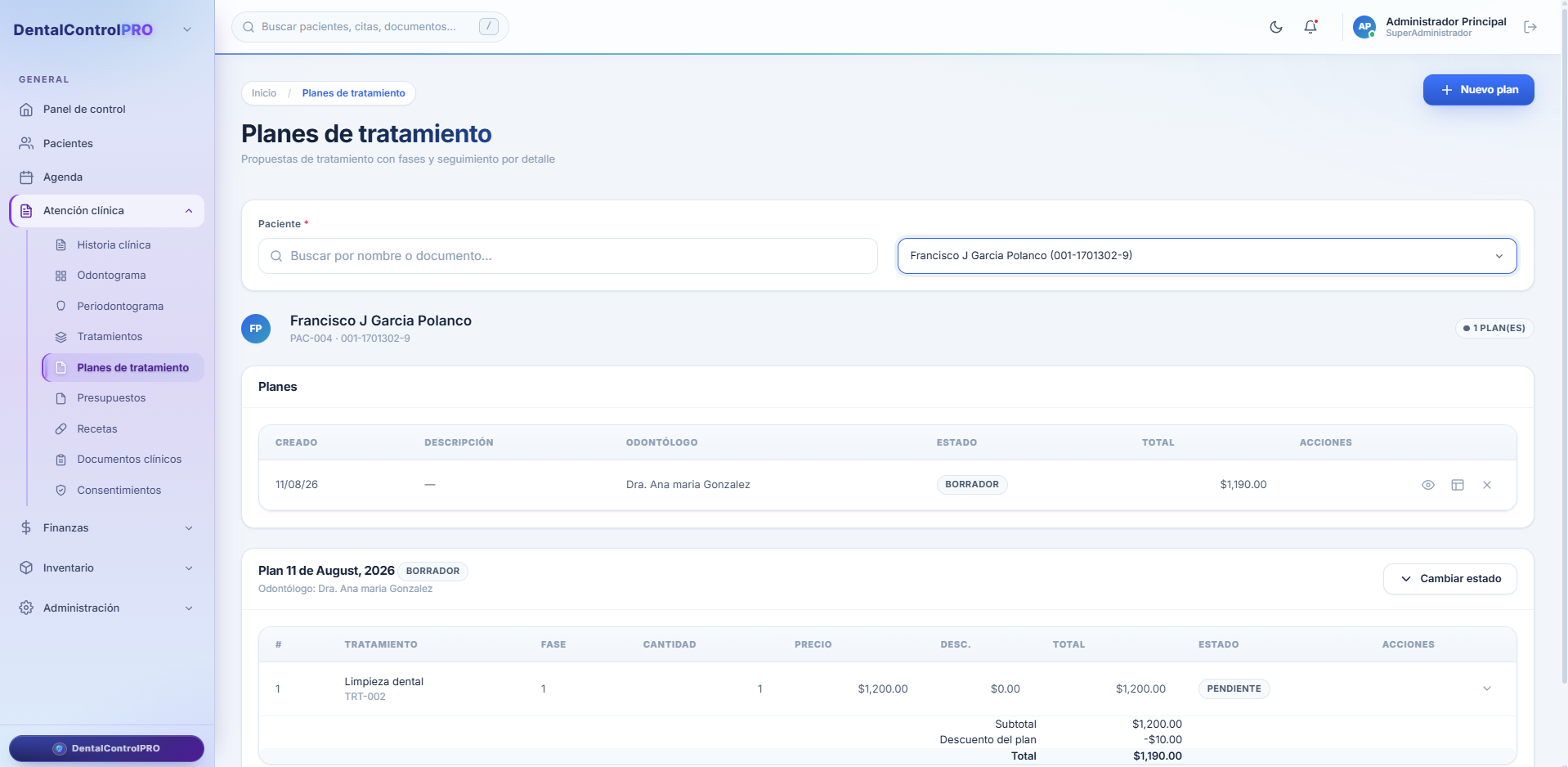The image size is (1568, 767).
Task: Click the $1,190.00 total in plans table
Action: tap(1243, 485)
